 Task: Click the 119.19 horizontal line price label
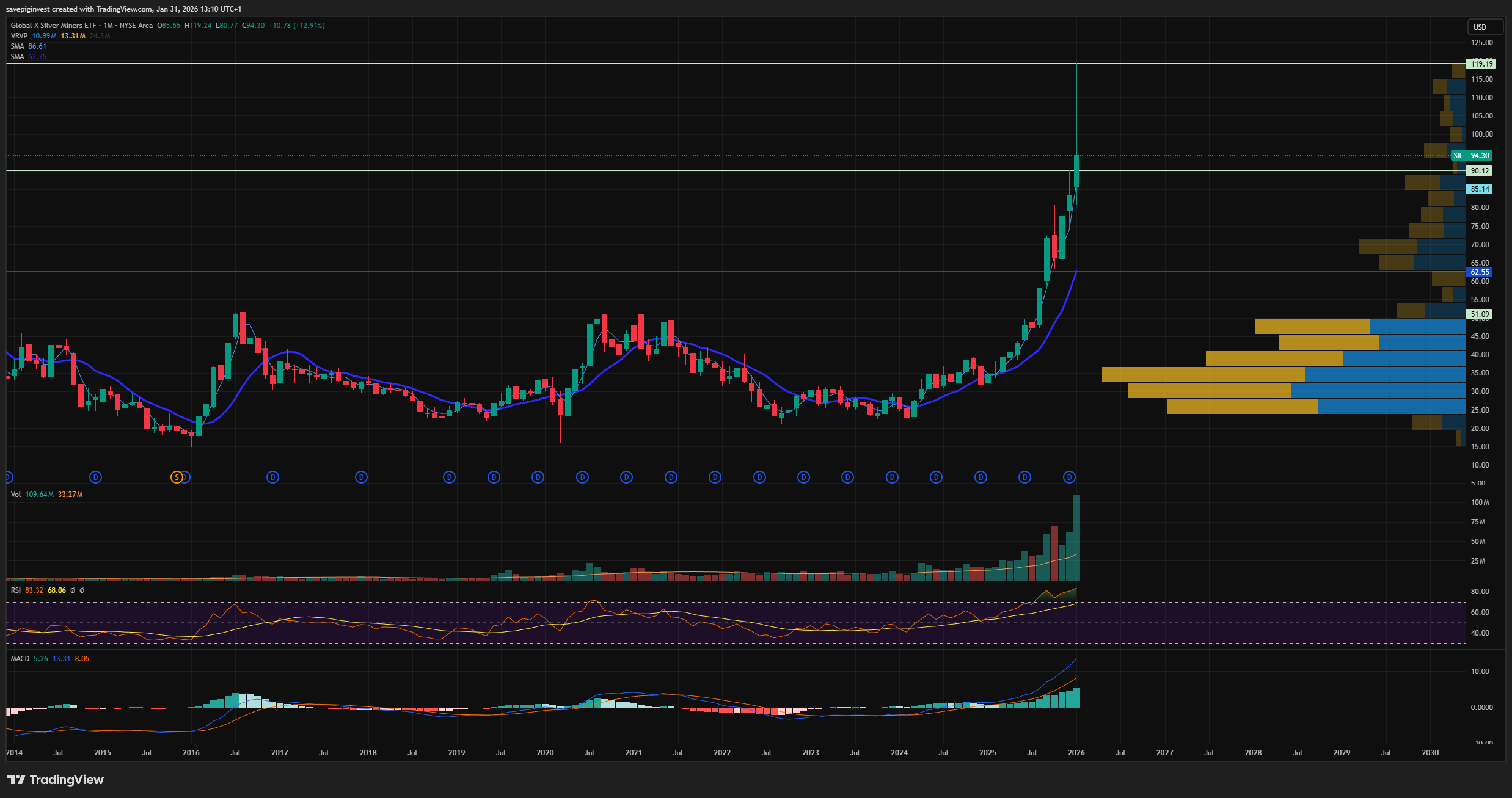1481,63
